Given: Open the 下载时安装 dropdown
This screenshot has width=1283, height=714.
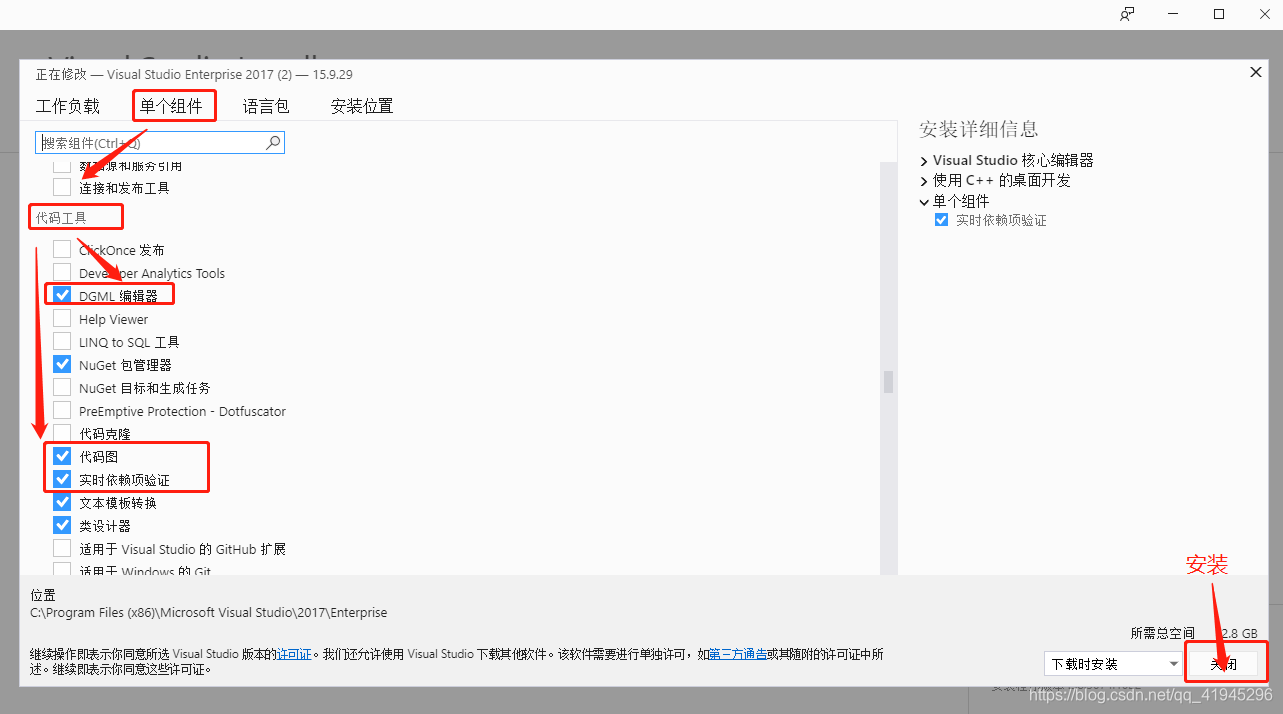Looking at the screenshot, I should click(1113, 663).
